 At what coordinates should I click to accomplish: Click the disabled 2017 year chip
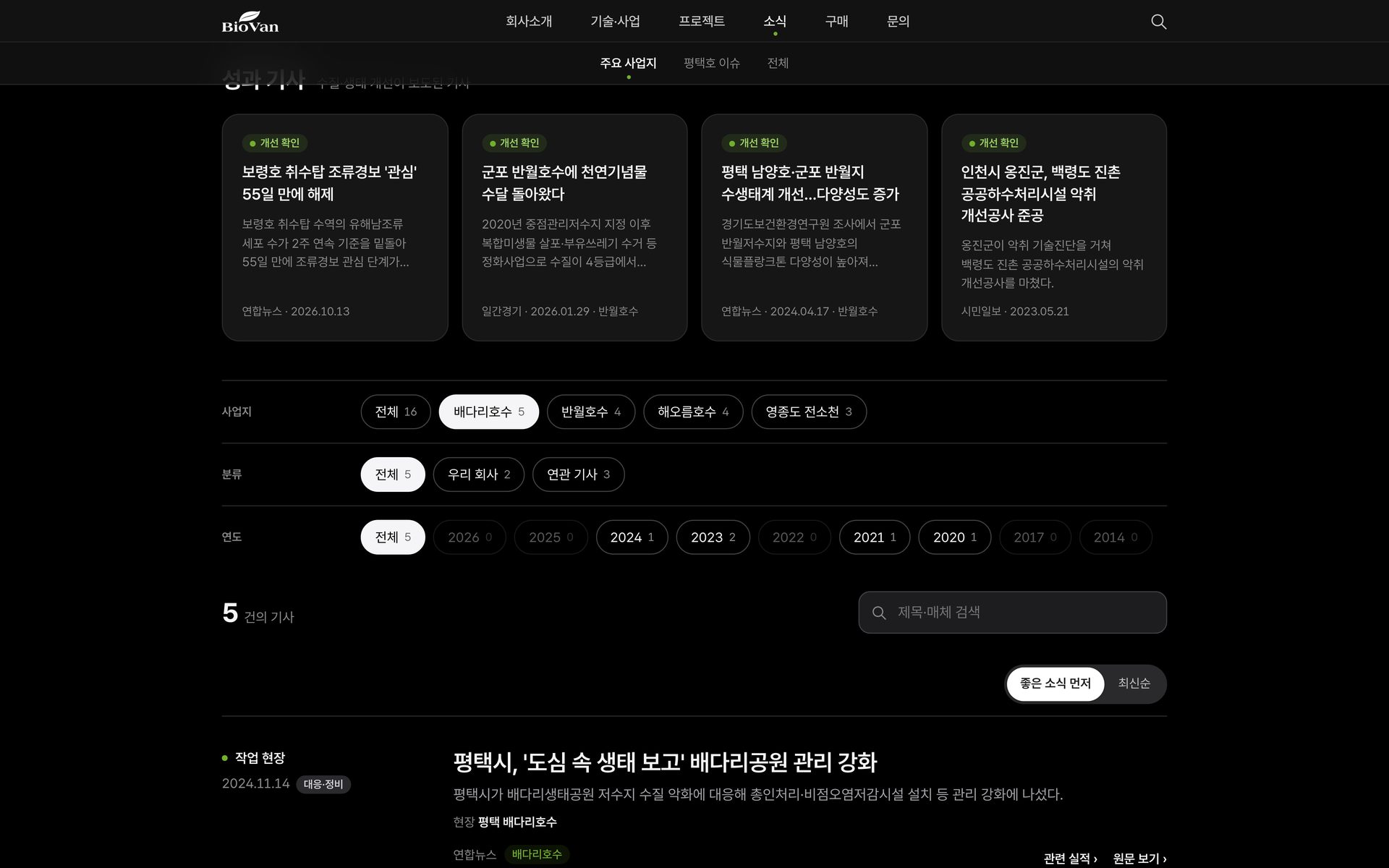coord(1035,537)
